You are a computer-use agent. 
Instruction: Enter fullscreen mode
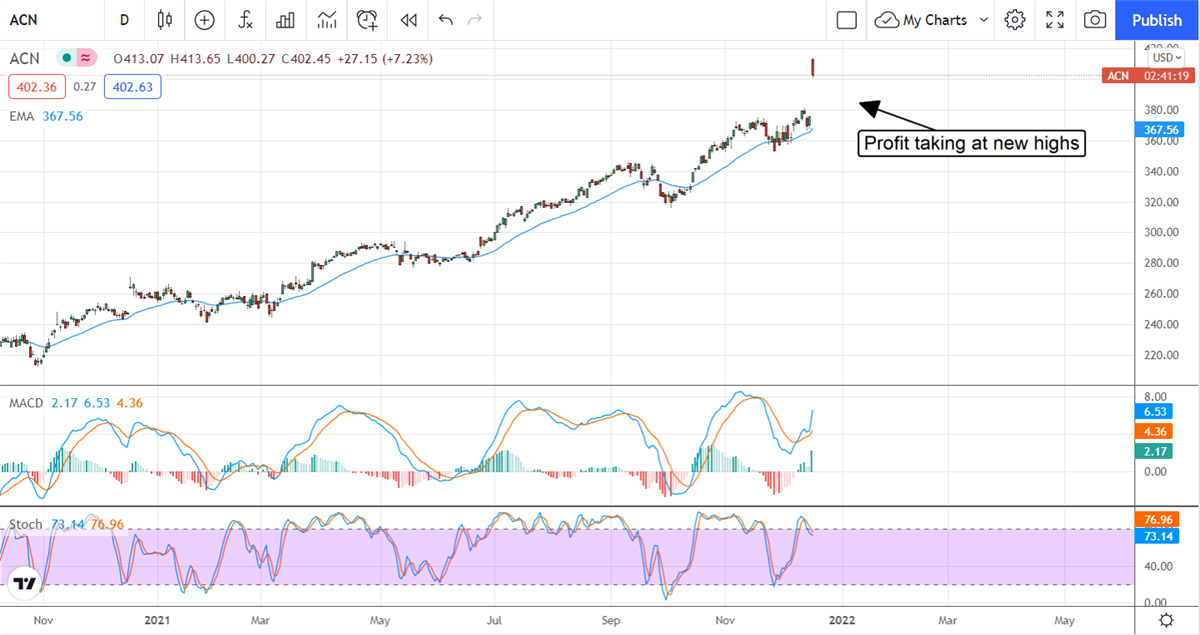1055,19
